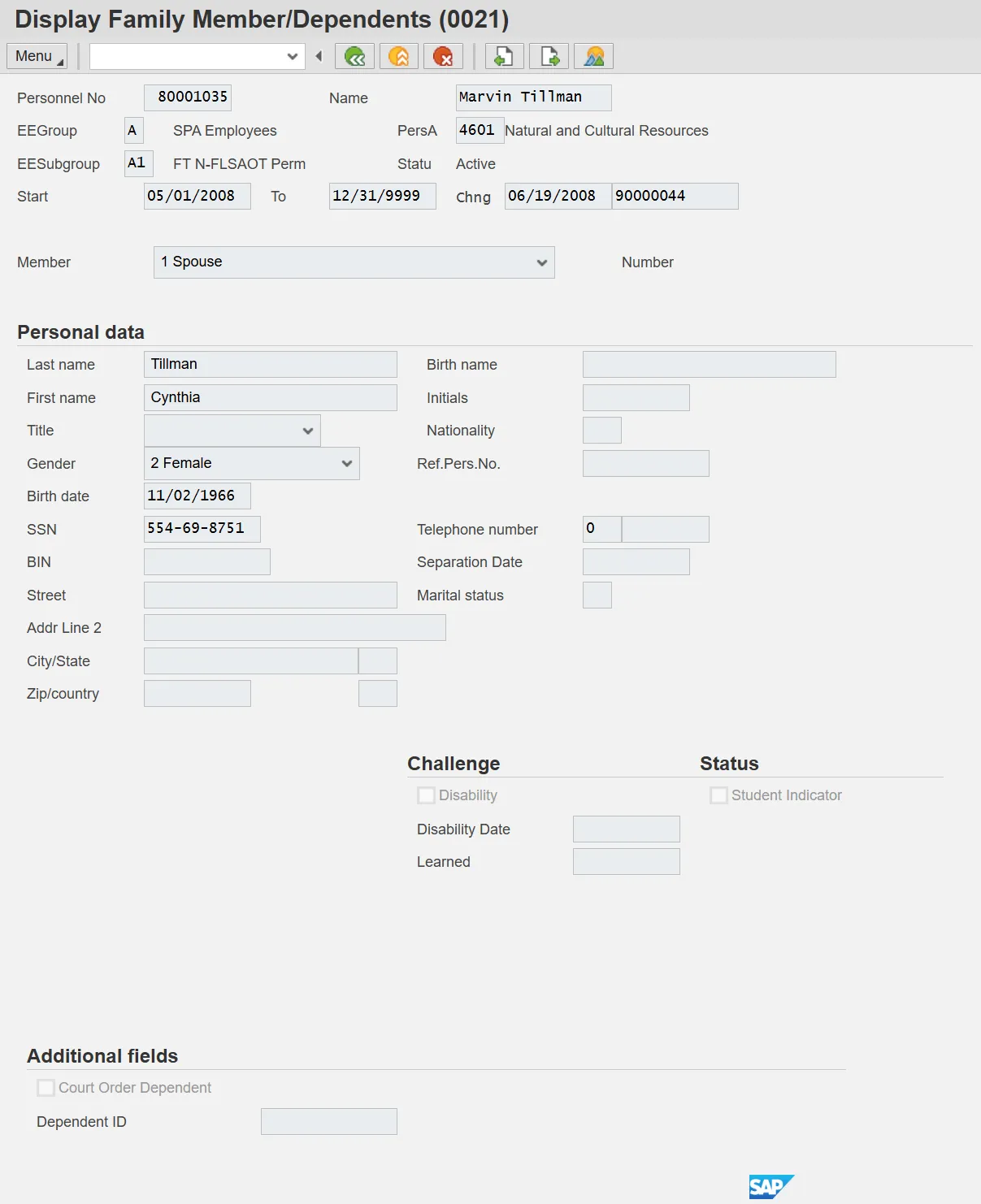Toggle the Disability checkbox
This screenshot has height=1204, width=981.
[x=426, y=795]
